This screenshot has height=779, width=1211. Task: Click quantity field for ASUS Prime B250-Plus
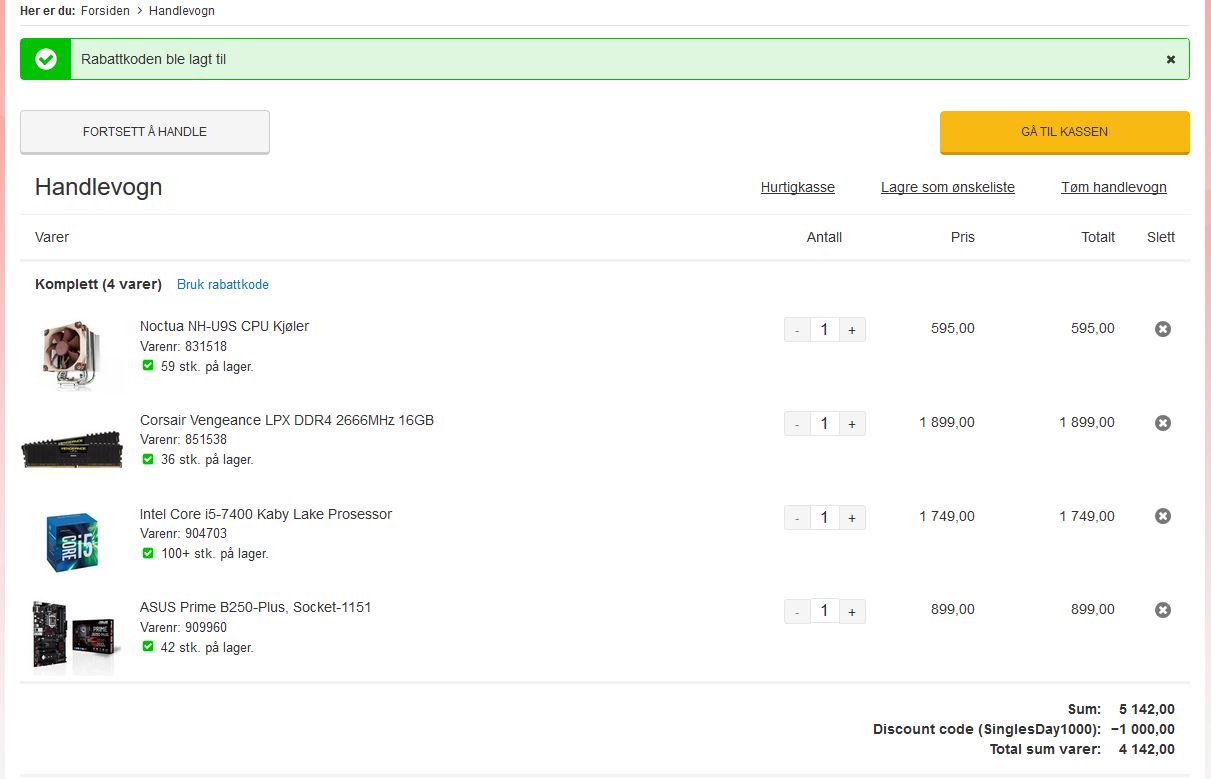824,611
